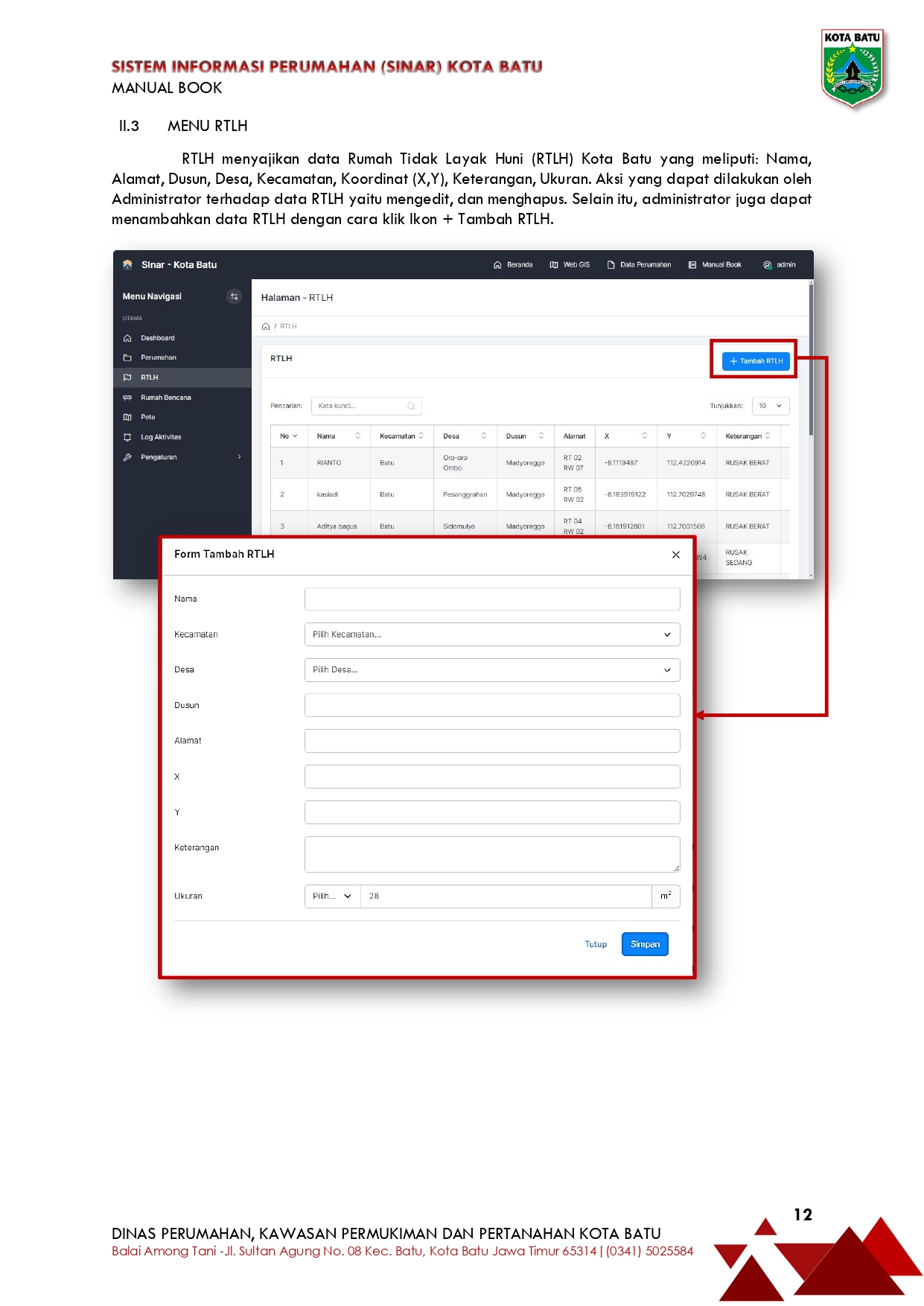Open the Pilih Kecamatan dropdown
Viewport: 924px width, 1306px height.
492,634
